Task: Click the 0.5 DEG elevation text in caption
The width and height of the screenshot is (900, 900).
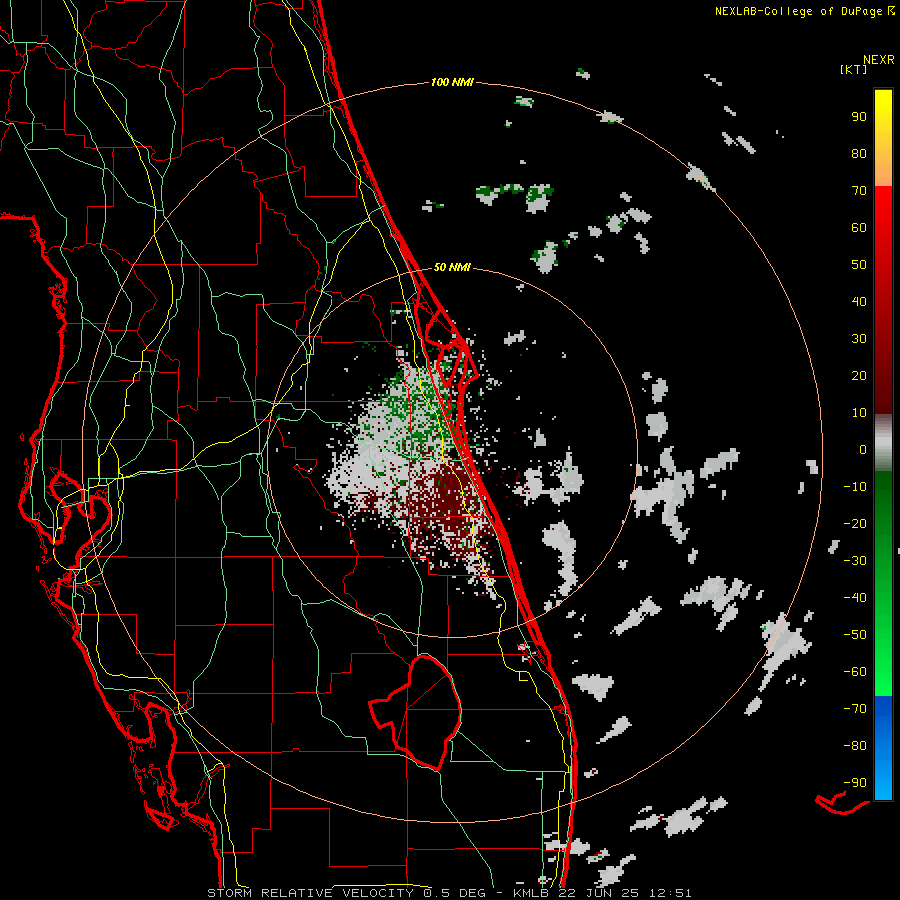Action: pos(455,893)
